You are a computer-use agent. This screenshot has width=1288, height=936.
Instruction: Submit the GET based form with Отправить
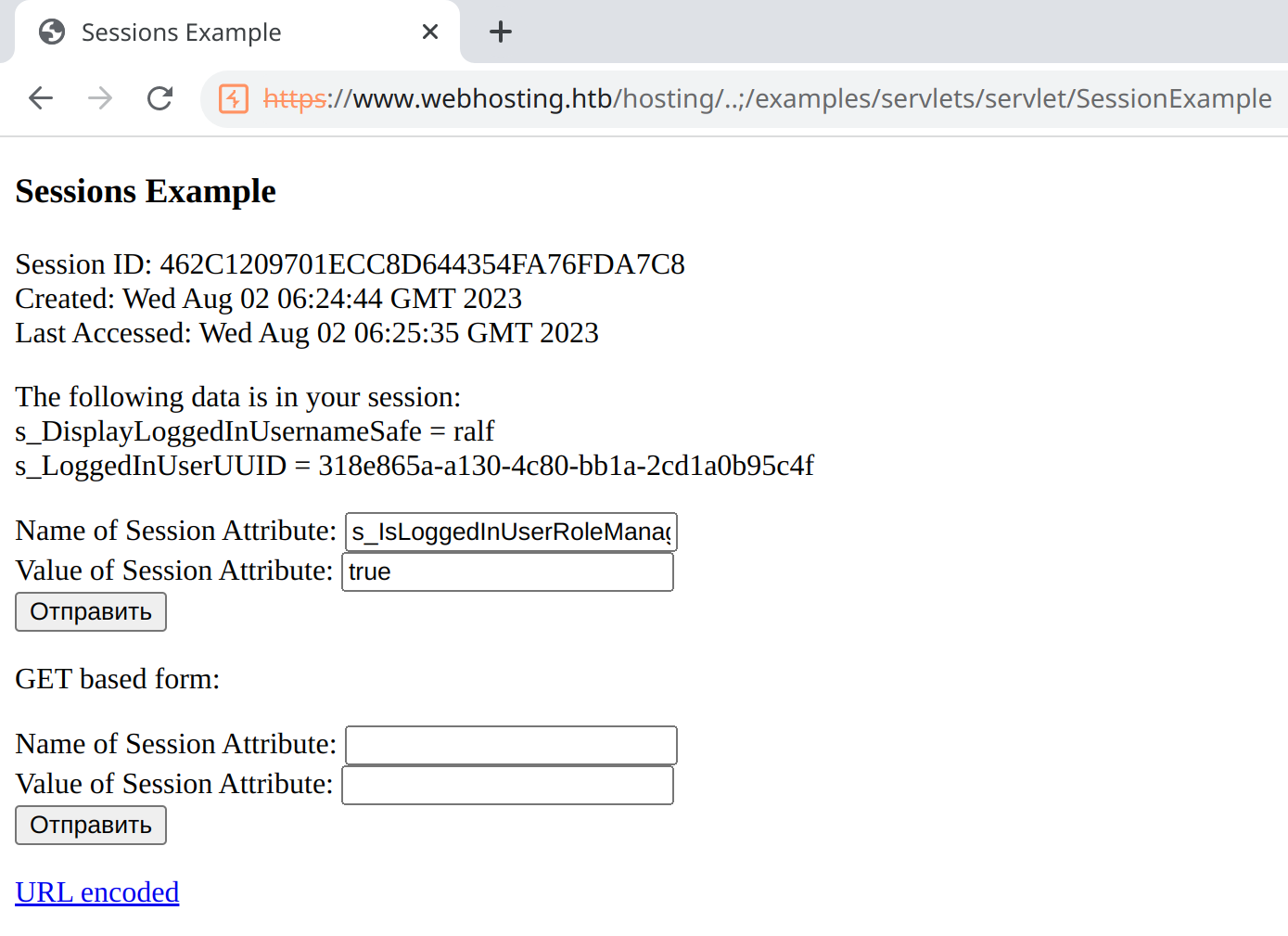click(91, 826)
